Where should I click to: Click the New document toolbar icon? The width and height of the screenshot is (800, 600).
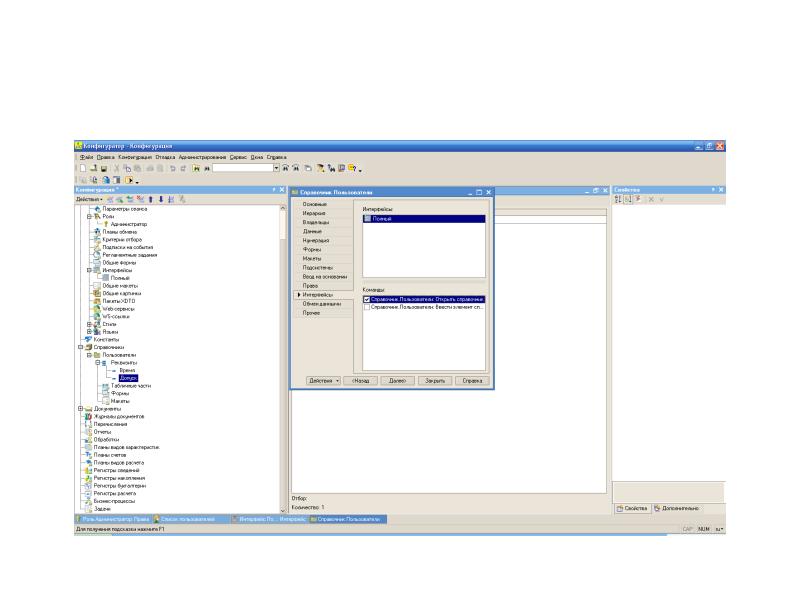point(83,168)
